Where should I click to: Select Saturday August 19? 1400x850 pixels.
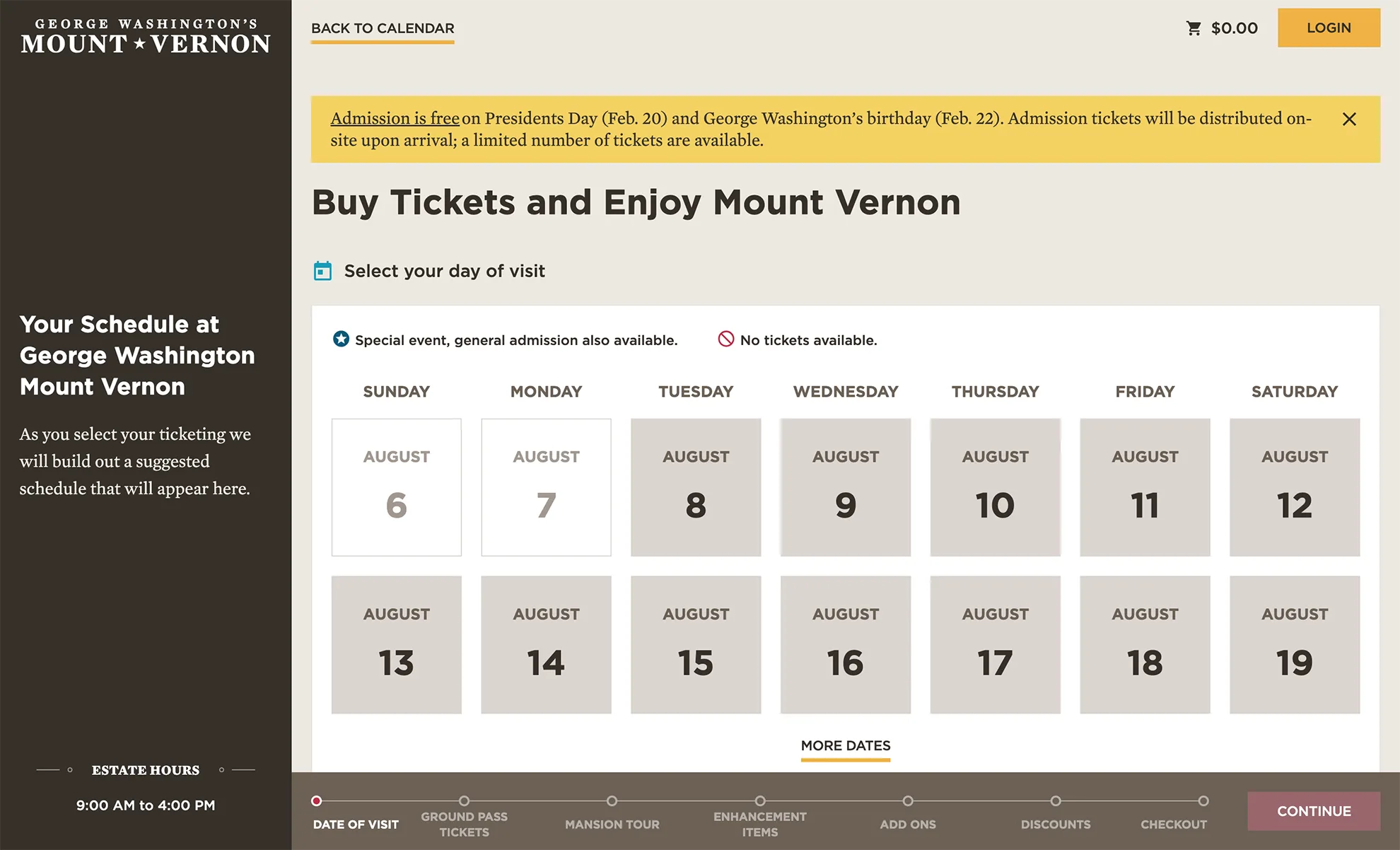(x=1295, y=645)
